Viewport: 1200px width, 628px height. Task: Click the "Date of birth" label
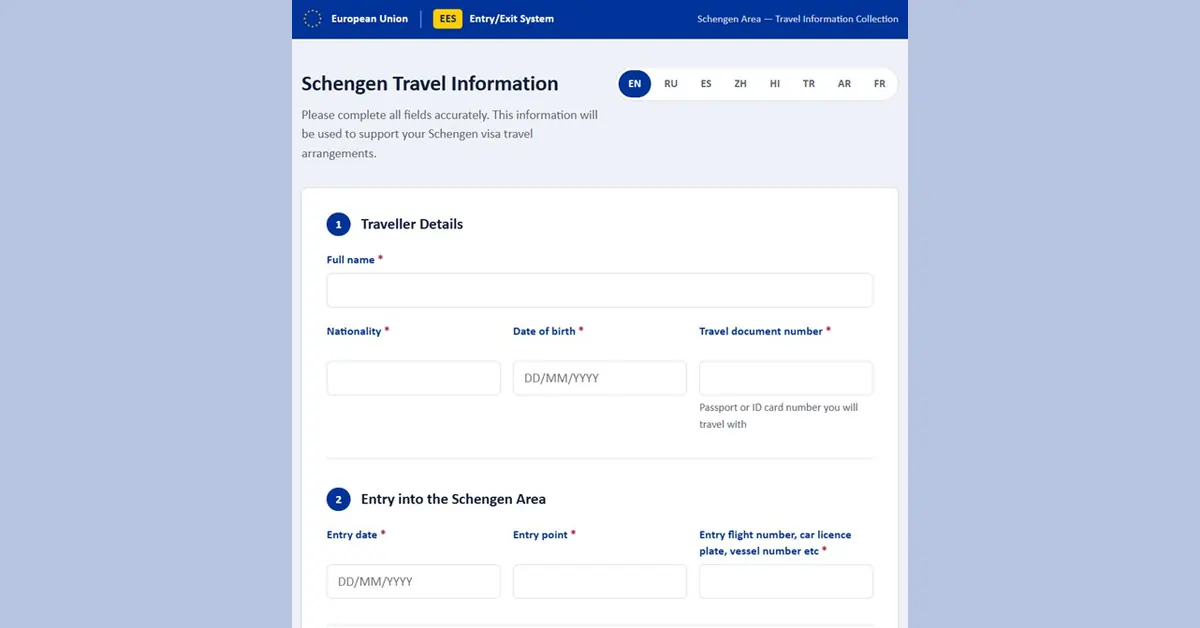click(544, 331)
